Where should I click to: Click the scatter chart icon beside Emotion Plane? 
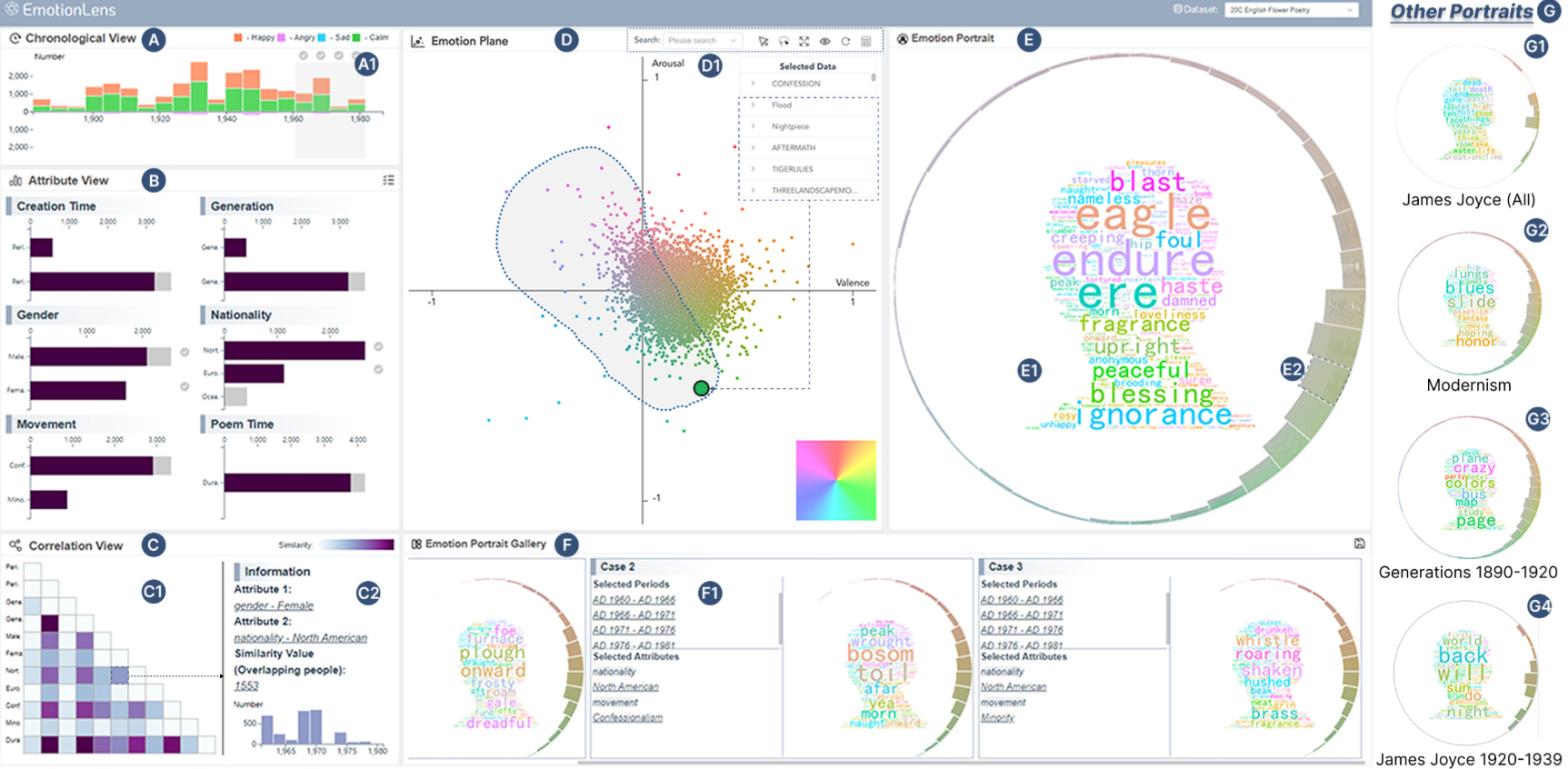click(x=418, y=42)
